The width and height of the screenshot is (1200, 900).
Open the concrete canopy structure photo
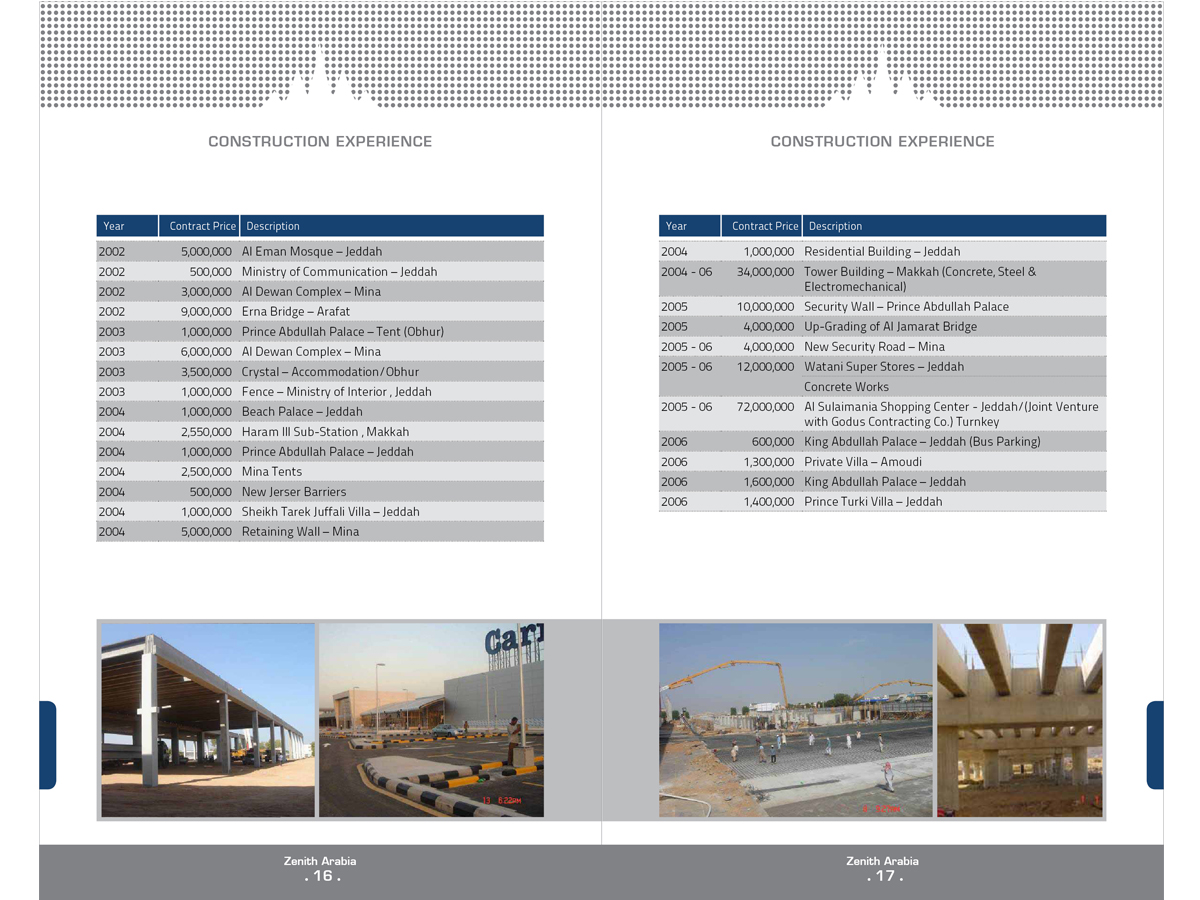pyautogui.click(x=208, y=720)
